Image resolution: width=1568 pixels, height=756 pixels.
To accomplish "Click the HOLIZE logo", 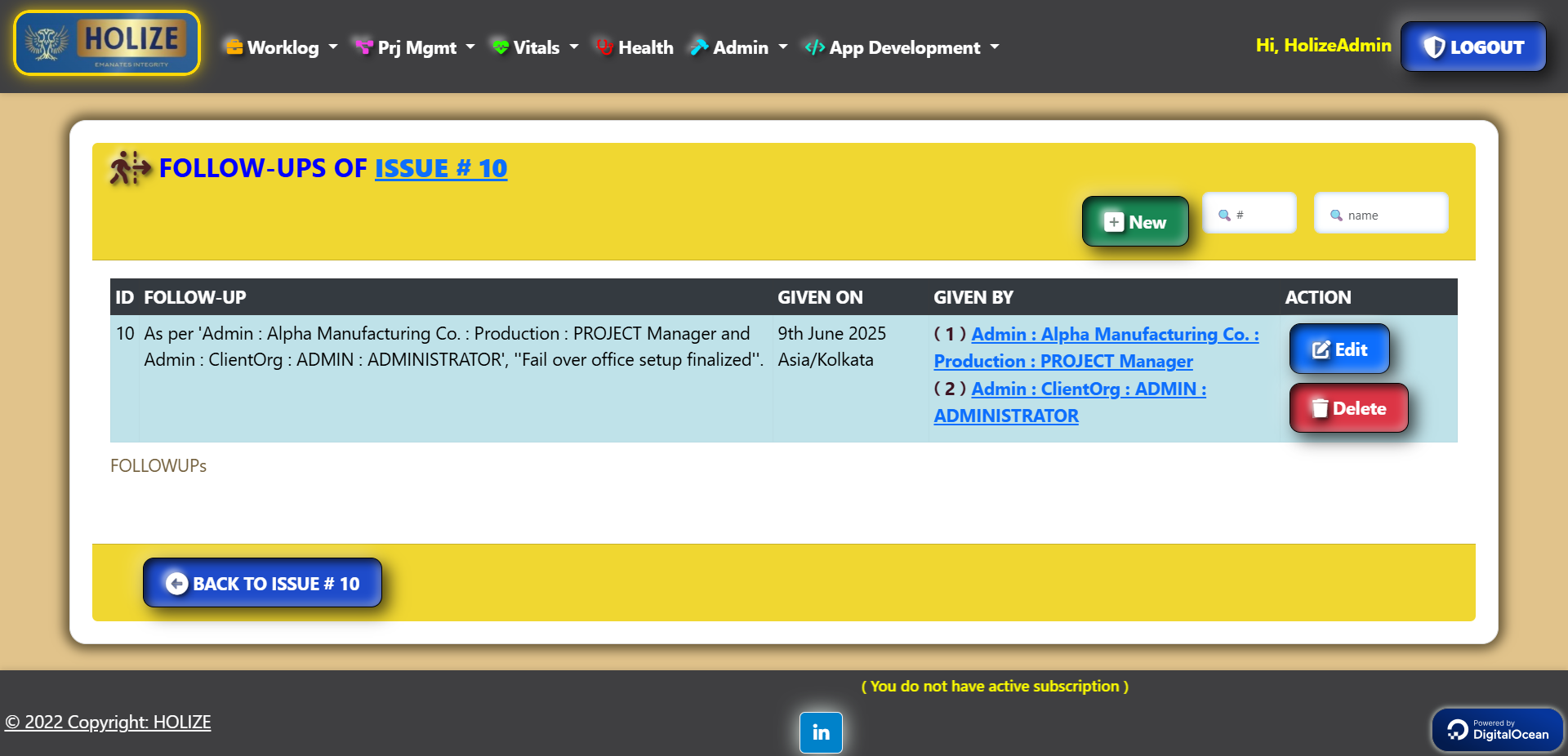I will [107, 43].
